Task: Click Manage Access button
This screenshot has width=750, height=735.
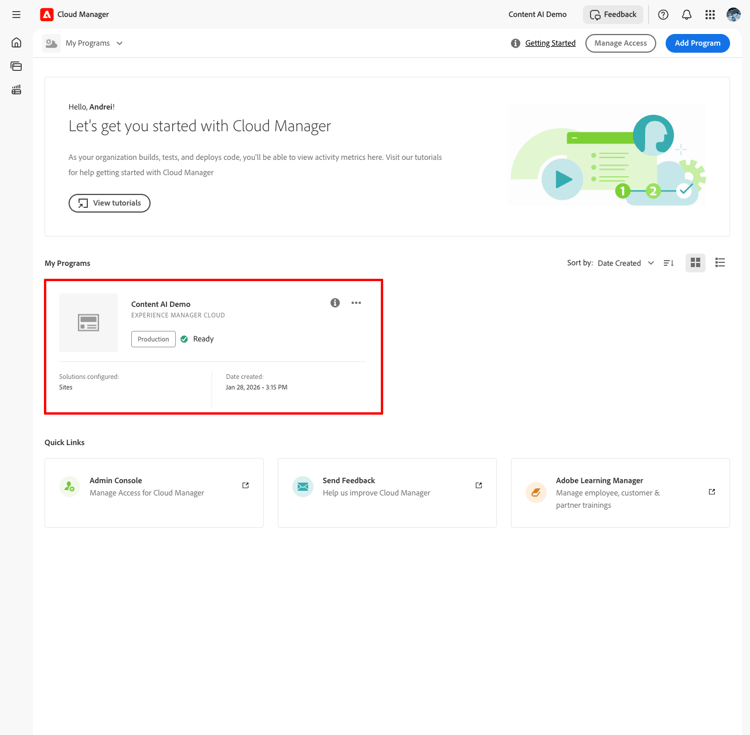Action: (x=620, y=43)
